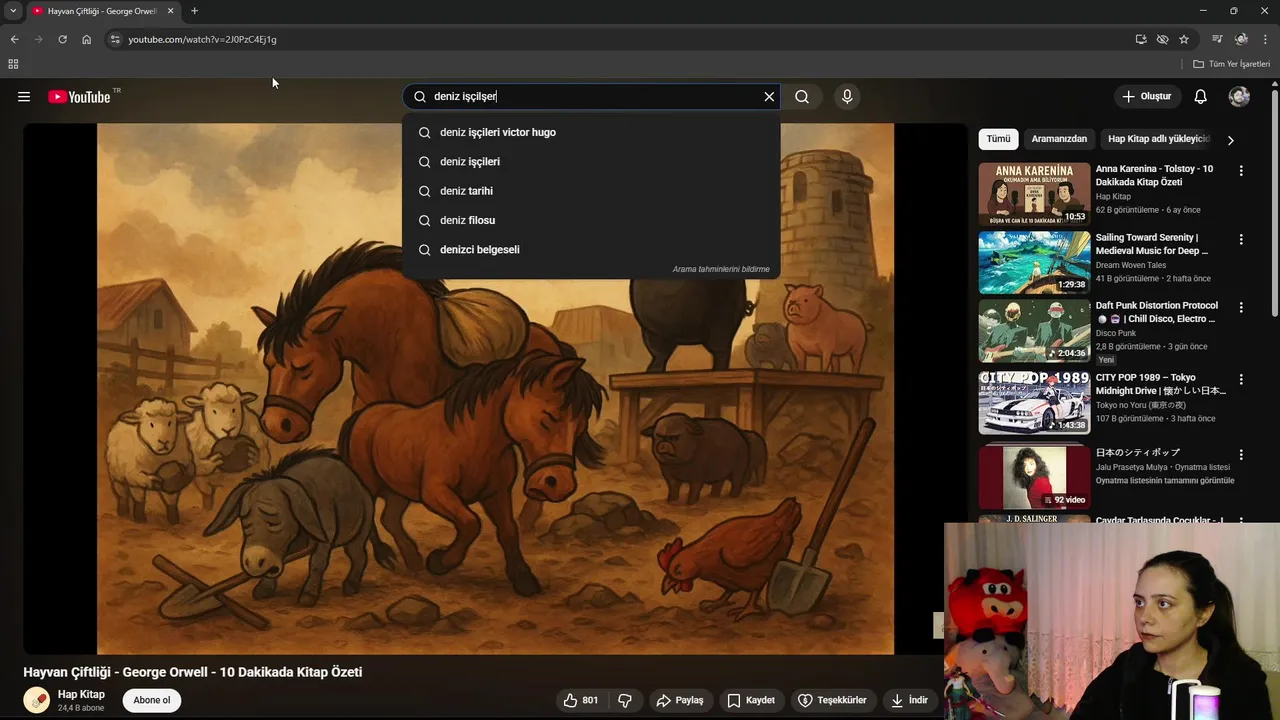Image resolution: width=1280 pixels, height=720 pixels.
Task: Bookmark this page with the star
Action: 1184,39
